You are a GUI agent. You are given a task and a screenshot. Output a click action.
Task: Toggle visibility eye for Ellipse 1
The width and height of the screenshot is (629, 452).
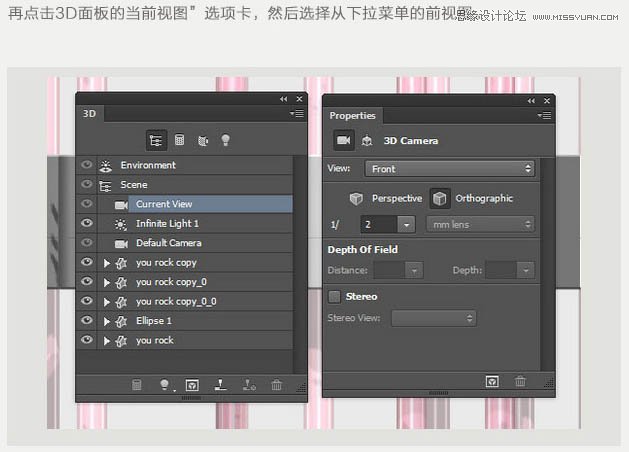[x=87, y=320]
